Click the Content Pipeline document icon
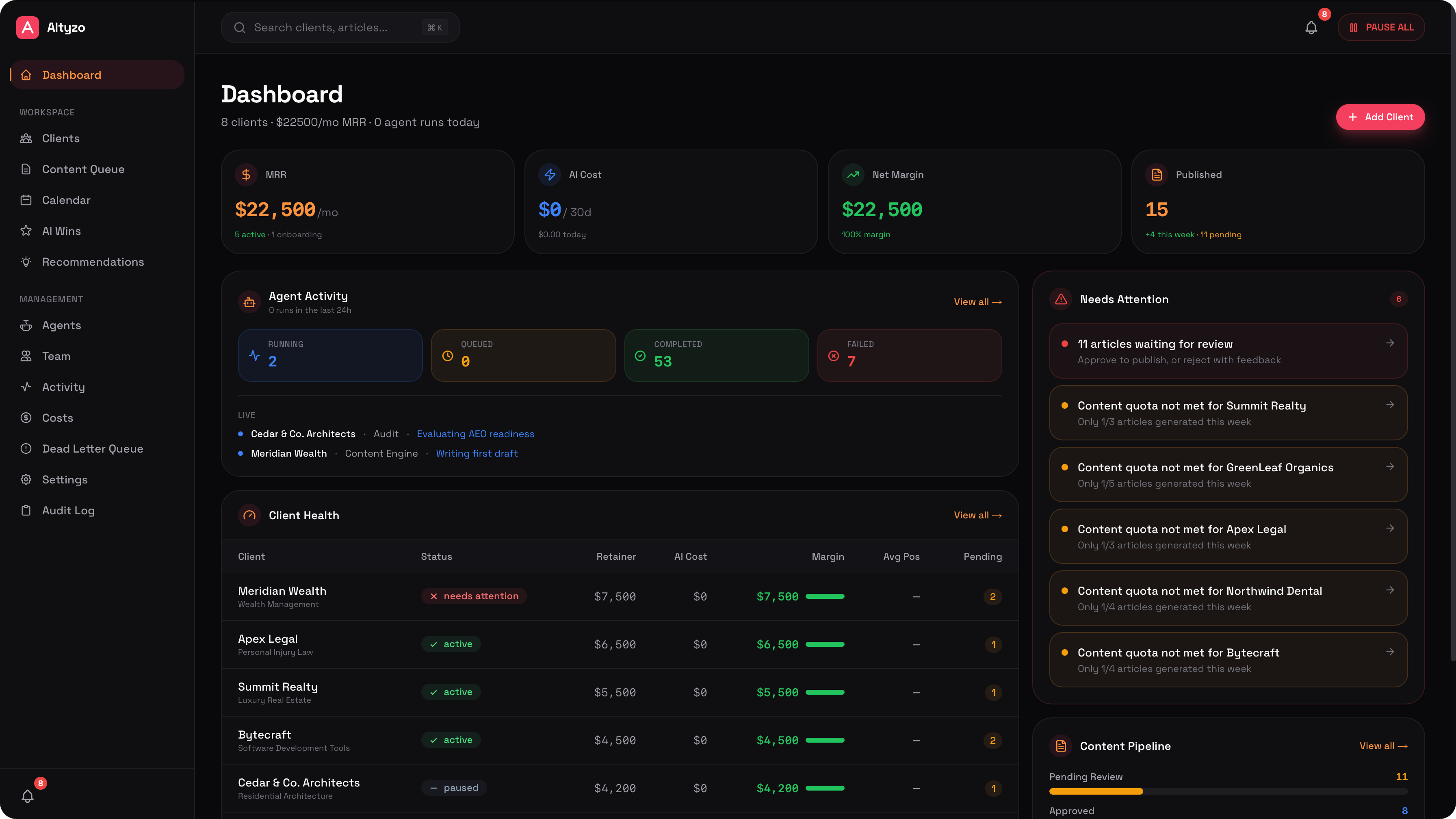This screenshot has height=819, width=1456. click(x=1061, y=746)
